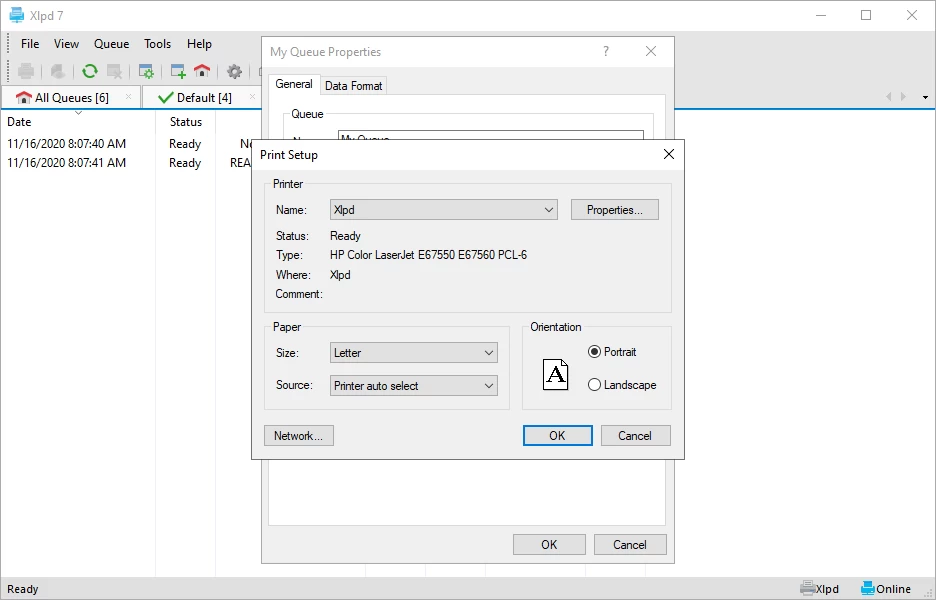Switch to the Data Format tab

(x=353, y=86)
